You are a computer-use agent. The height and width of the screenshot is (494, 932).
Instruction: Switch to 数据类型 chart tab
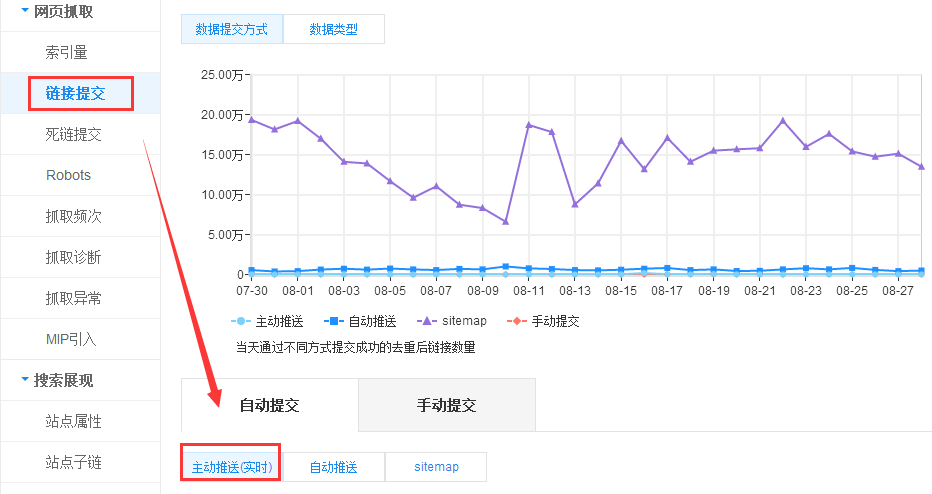pos(333,29)
